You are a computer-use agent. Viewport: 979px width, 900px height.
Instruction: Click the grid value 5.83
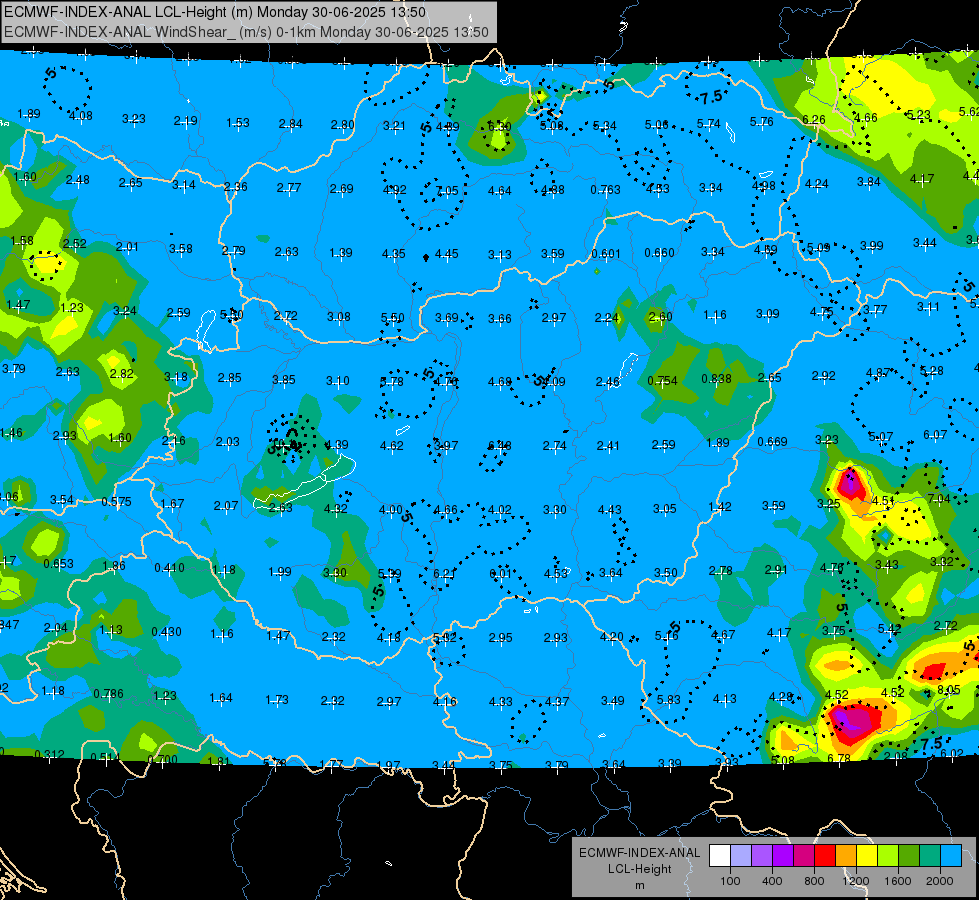[x=669, y=700]
